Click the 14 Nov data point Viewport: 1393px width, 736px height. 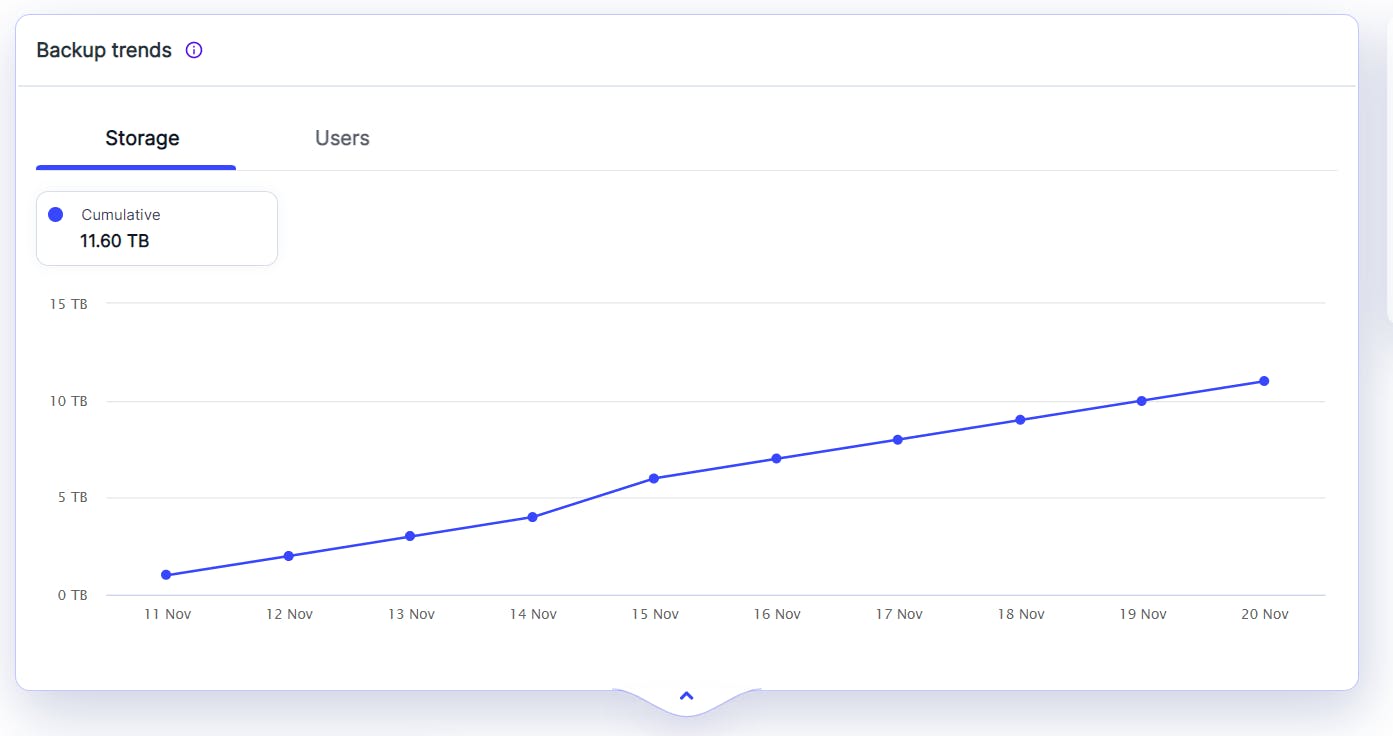(x=532, y=517)
